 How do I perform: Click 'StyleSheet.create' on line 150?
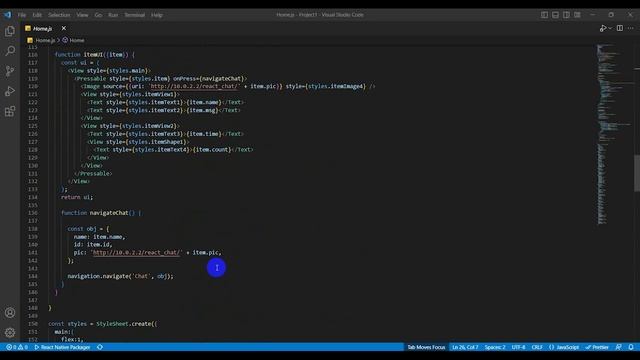[124, 324]
